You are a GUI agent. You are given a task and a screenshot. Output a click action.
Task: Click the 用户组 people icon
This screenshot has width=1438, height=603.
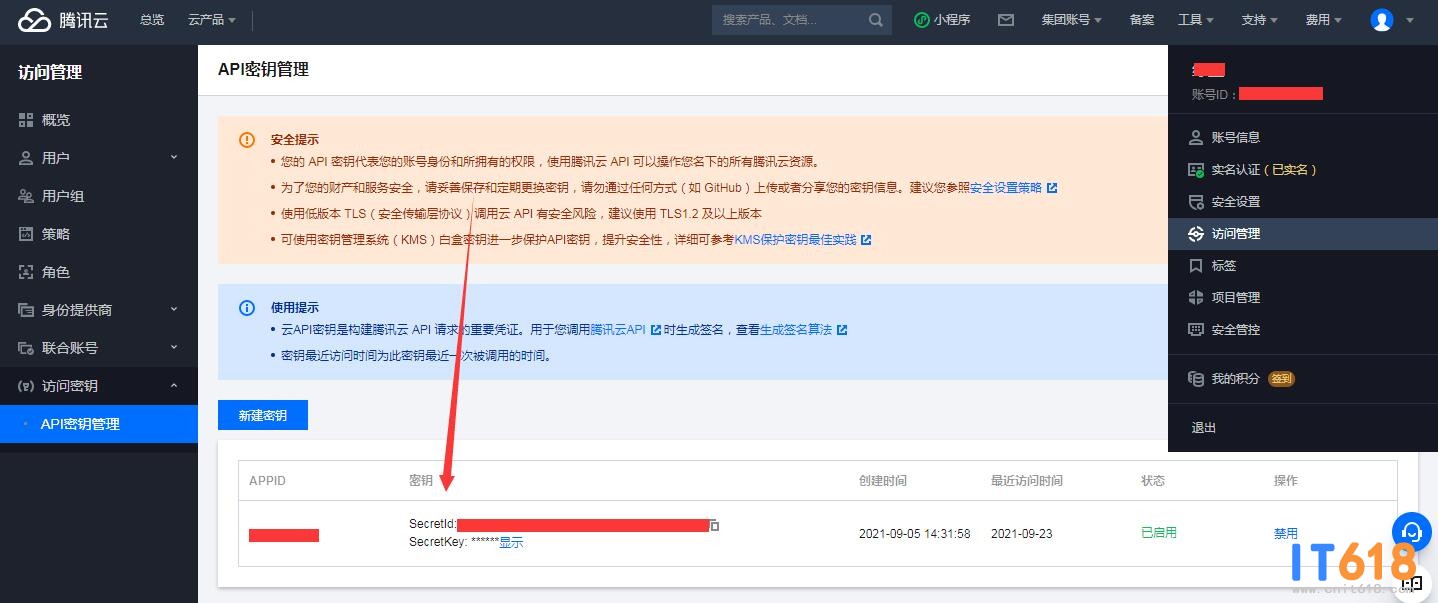pyautogui.click(x=26, y=196)
